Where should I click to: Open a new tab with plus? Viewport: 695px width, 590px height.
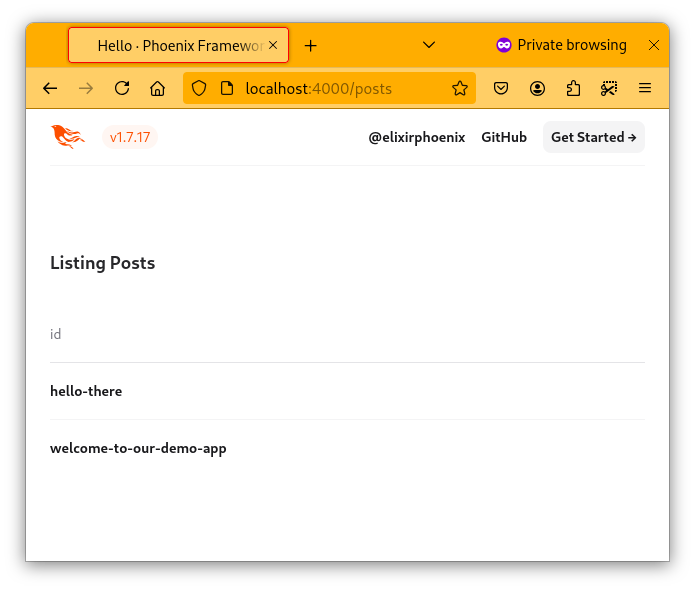coord(311,45)
